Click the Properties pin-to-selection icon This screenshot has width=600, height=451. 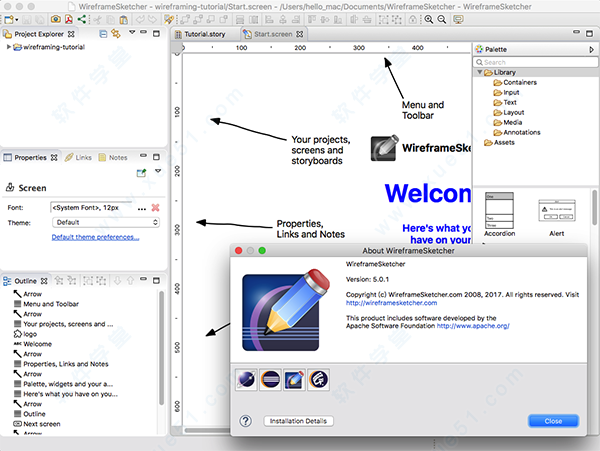[x=141, y=173]
